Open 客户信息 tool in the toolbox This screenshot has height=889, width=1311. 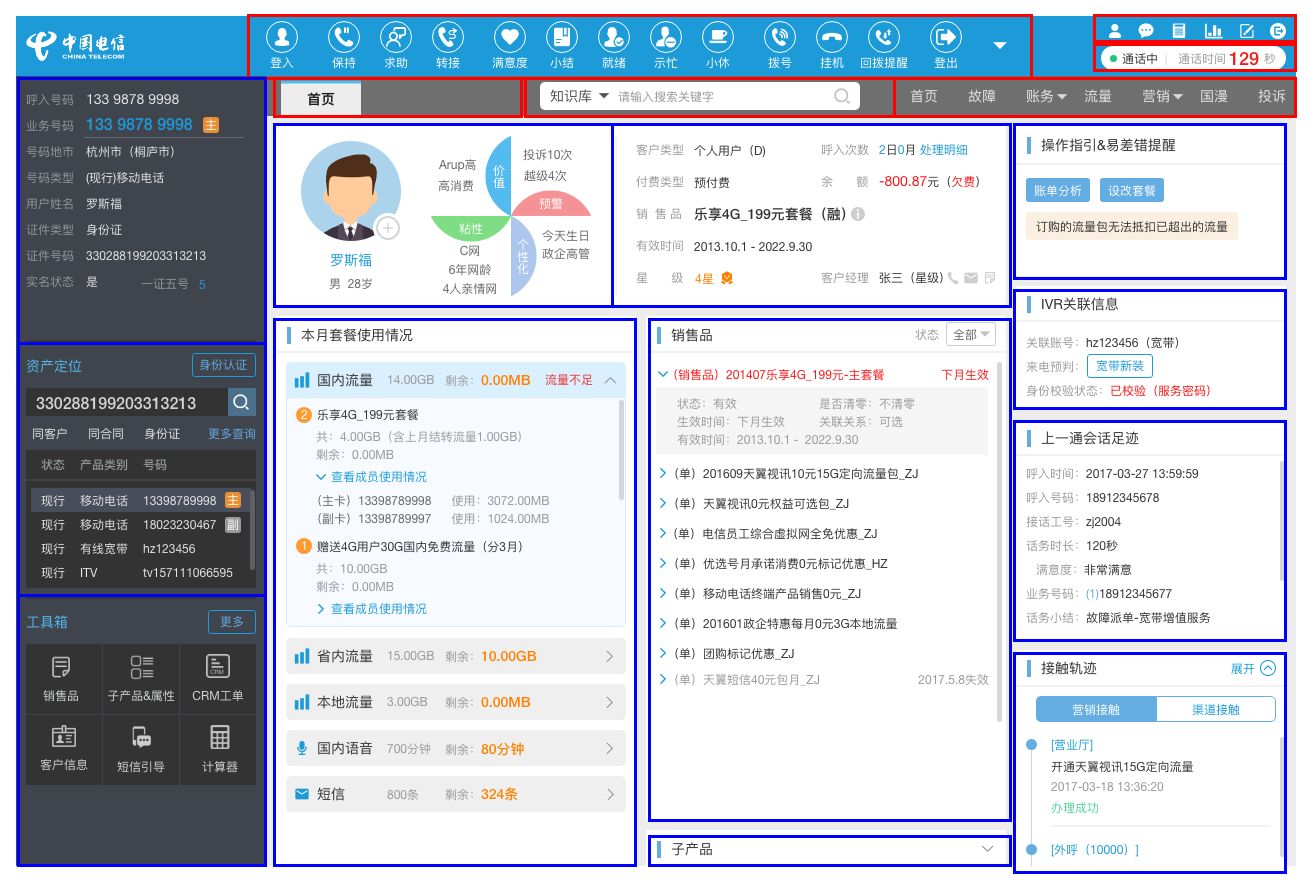coord(62,749)
